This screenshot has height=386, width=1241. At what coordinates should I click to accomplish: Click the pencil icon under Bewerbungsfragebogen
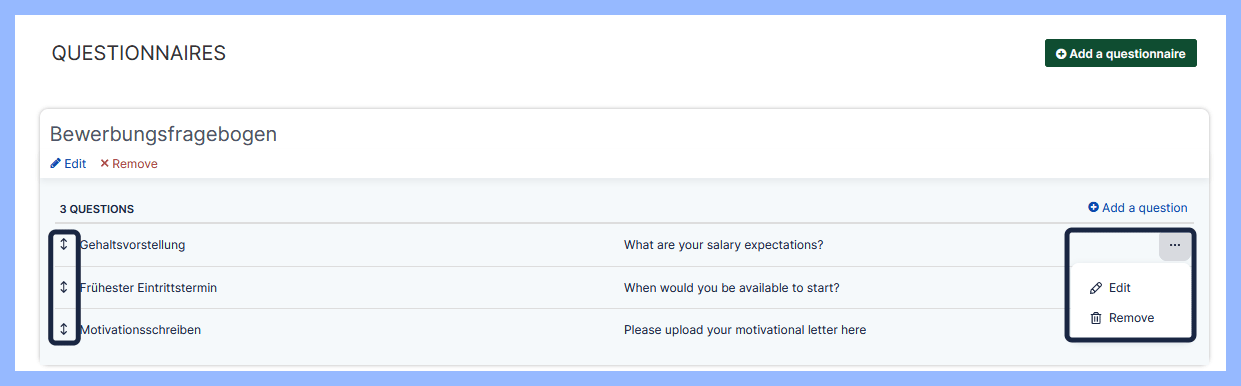56,164
